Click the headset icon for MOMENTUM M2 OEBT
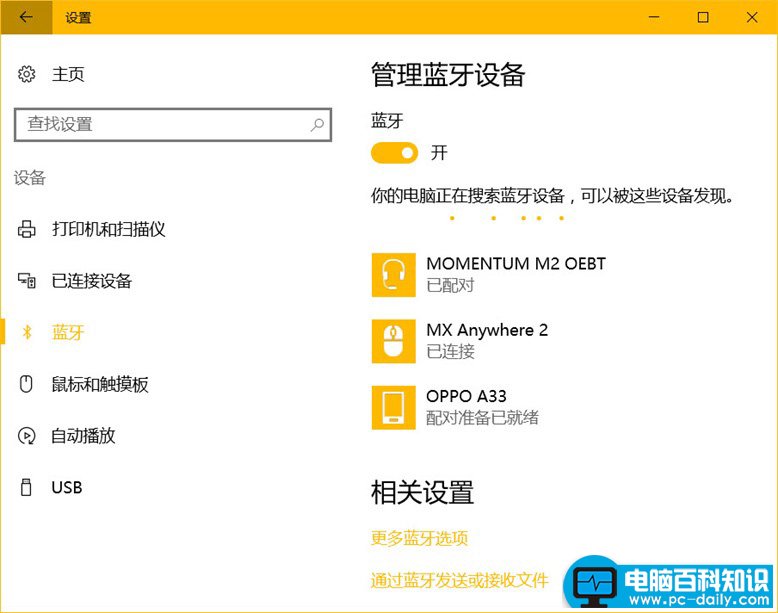Image resolution: width=778 pixels, height=613 pixels. (393, 275)
